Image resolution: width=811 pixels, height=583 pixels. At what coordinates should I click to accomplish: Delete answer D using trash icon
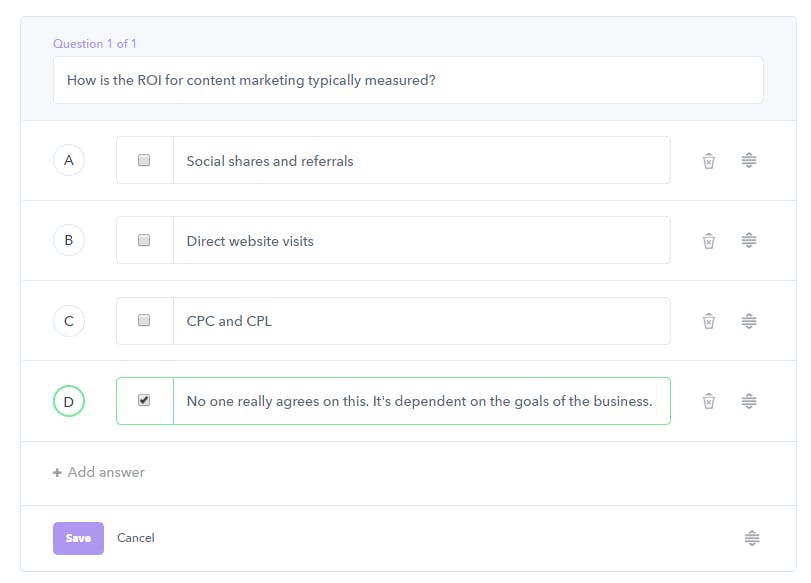coord(709,401)
